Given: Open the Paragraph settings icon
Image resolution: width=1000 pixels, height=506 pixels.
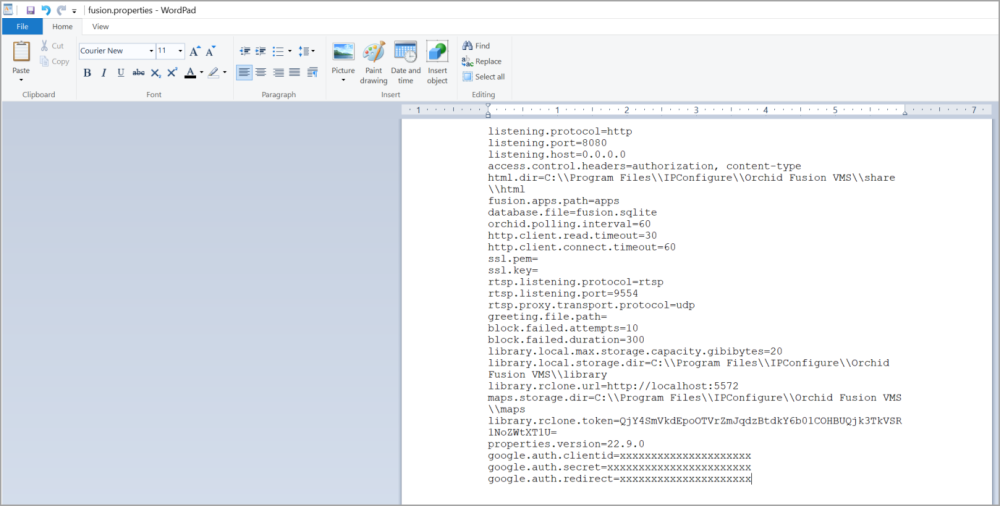Looking at the screenshot, I should coord(312,73).
